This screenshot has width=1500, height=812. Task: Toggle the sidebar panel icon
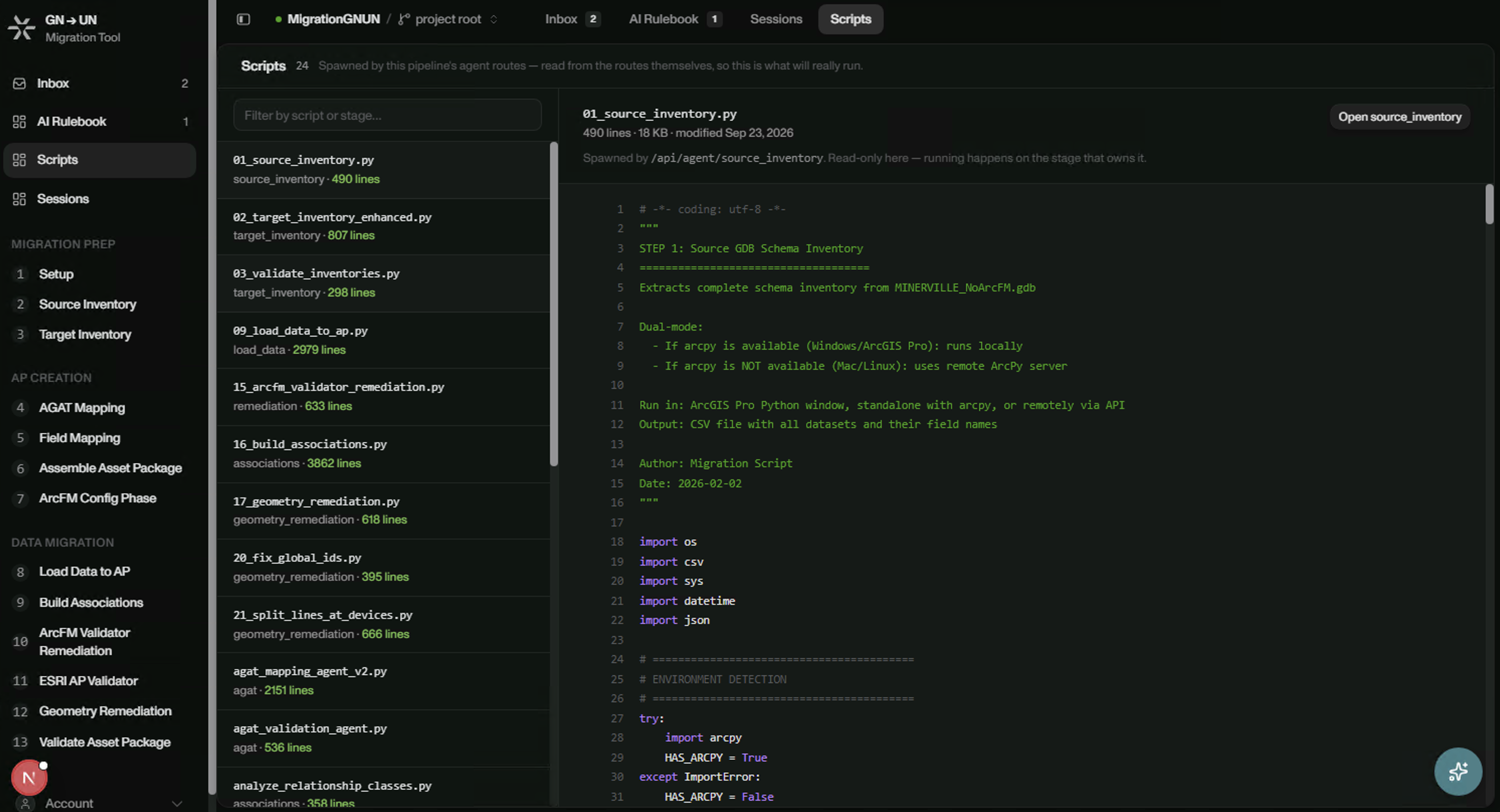243,19
